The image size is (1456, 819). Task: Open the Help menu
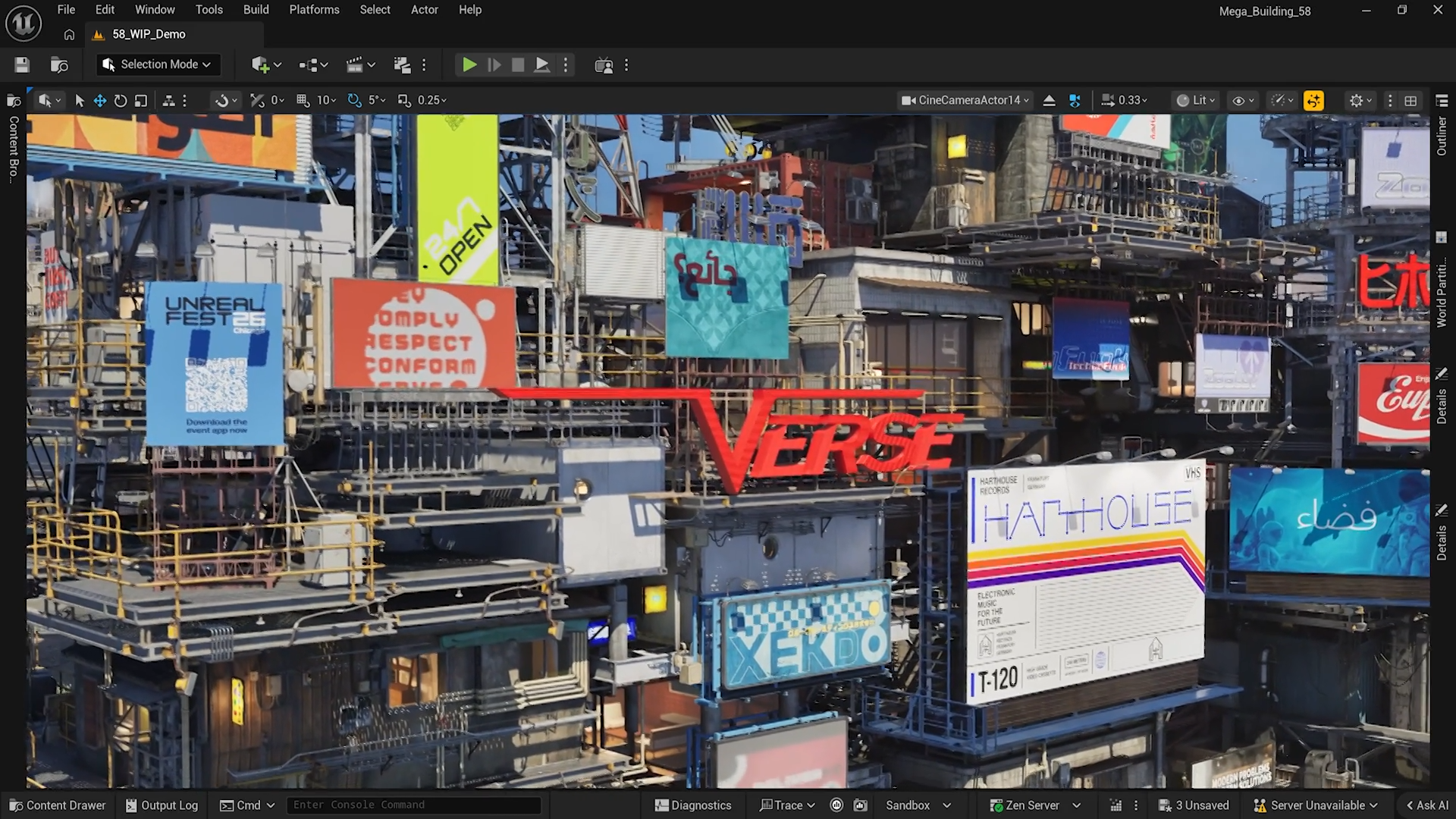[470, 10]
